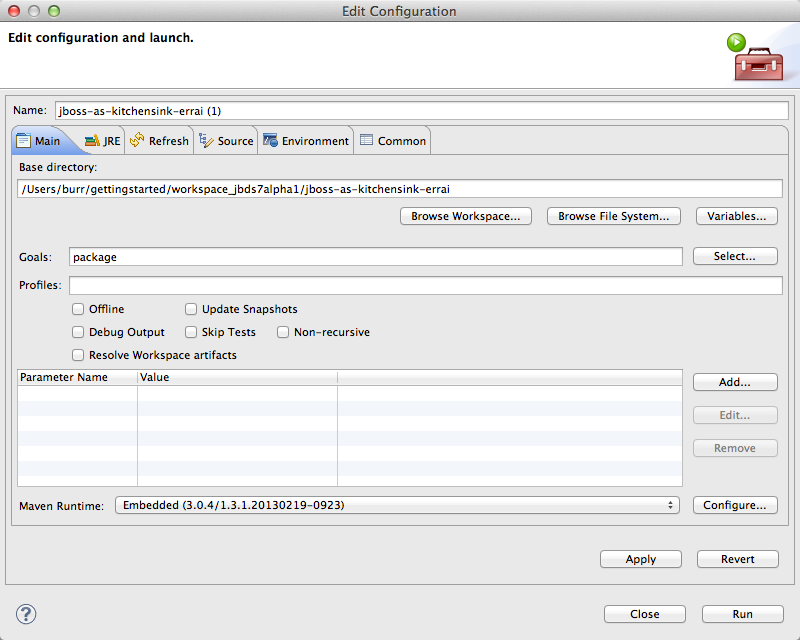The height and width of the screenshot is (640, 800).
Task: Apply the configuration changes
Action: click(x=641, y=559)
